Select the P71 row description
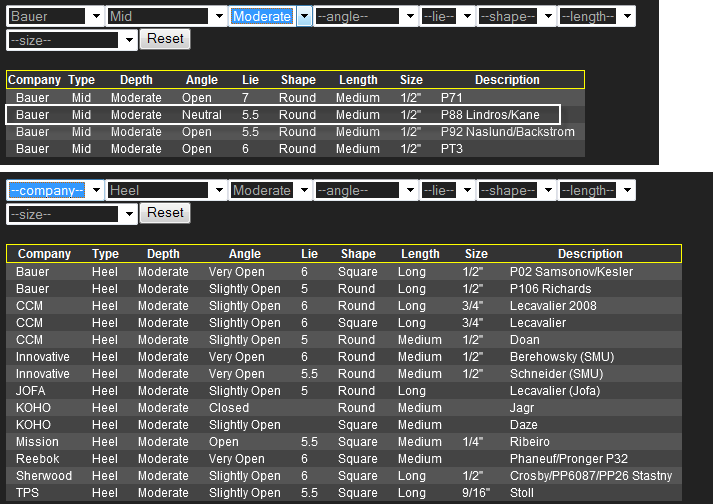The image size is (713, 504). 452,98
